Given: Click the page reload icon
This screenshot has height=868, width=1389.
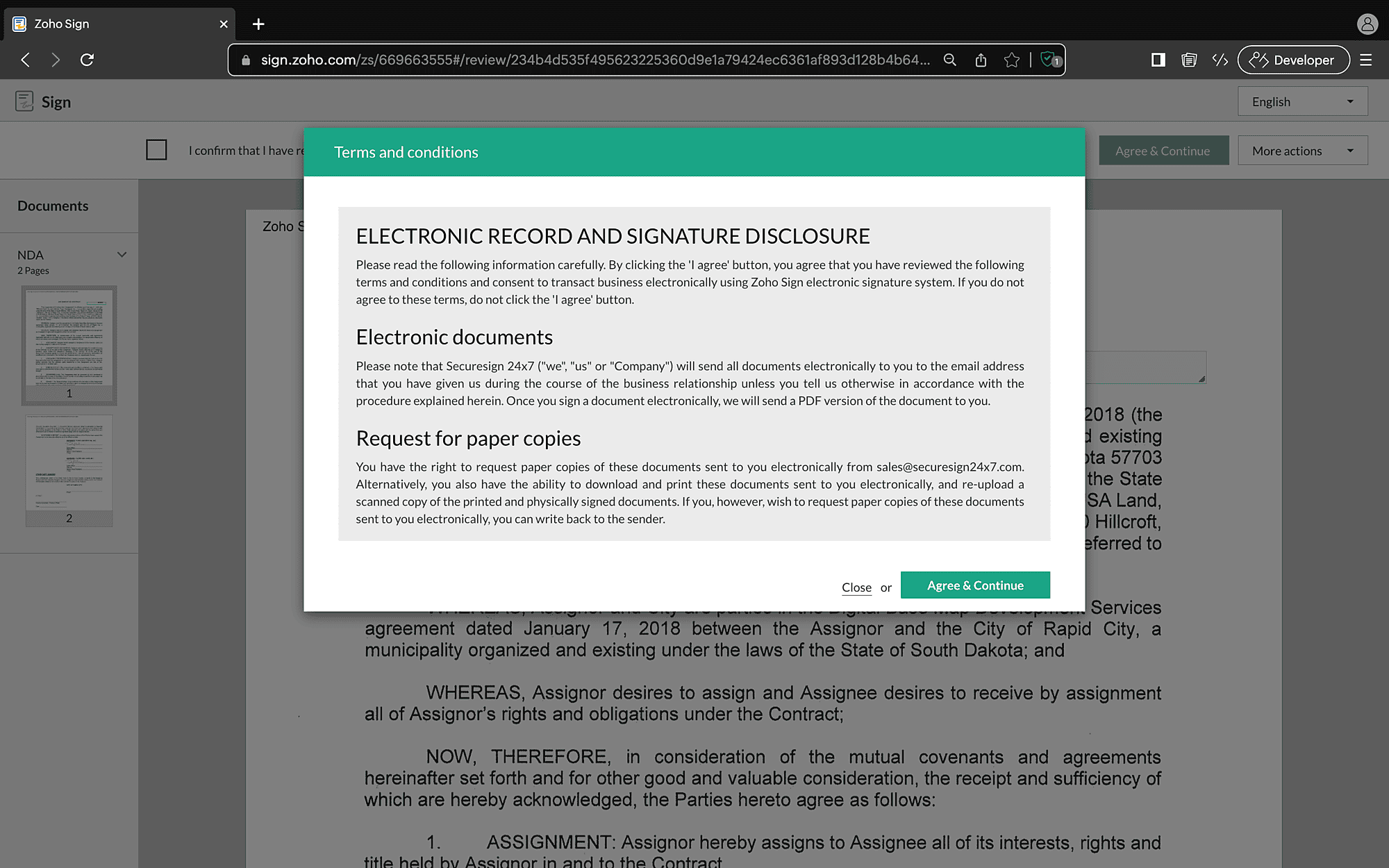Looking at the screenshot, I should pyautogui.click(x=87, y=60).
